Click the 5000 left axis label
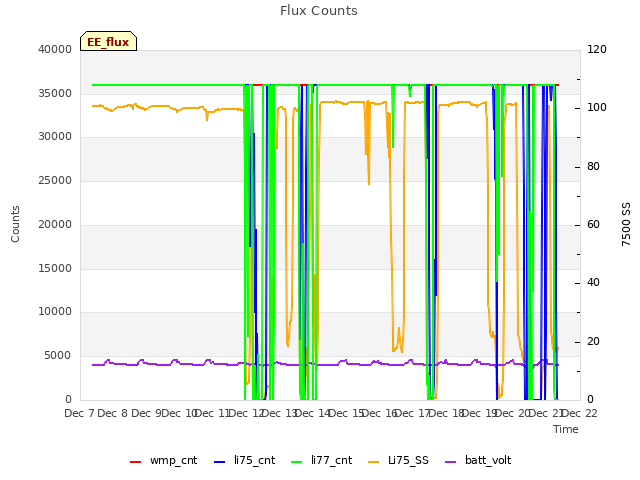 [x=58, y=356]
